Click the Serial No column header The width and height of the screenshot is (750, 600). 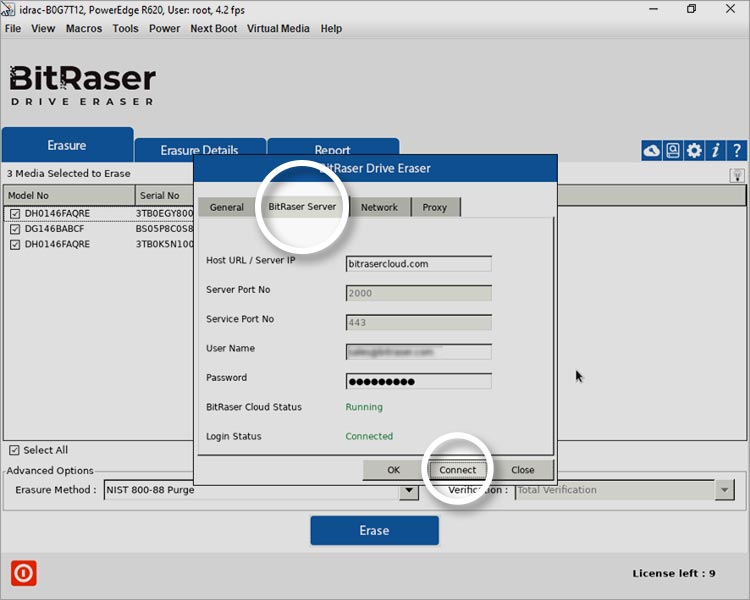[165, 195]
